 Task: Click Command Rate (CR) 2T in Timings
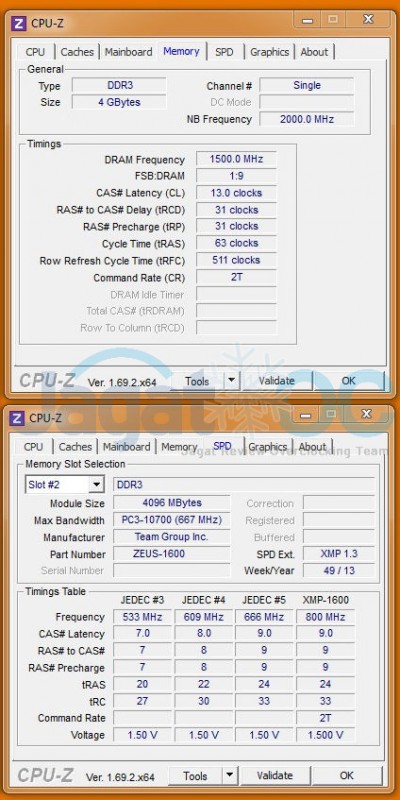236,278
